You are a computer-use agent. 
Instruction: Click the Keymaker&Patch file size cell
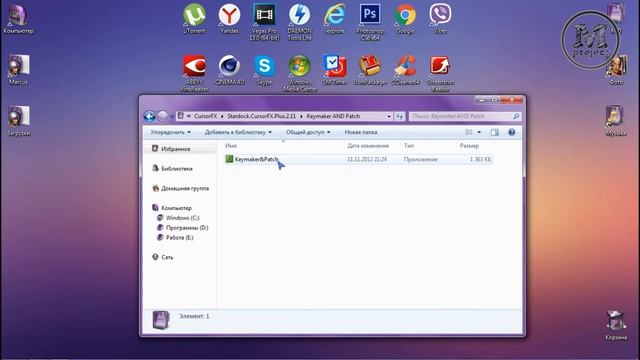pyautogui.click(x=480, y=159)
